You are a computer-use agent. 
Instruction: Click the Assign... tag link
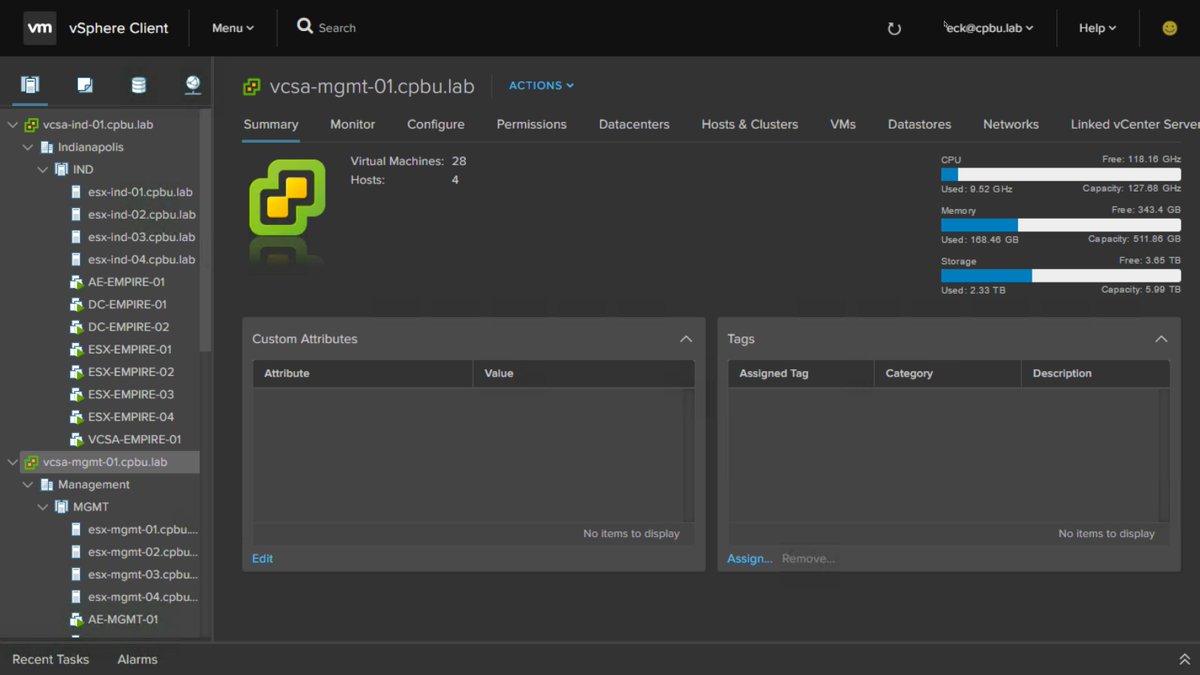point(750,559)
